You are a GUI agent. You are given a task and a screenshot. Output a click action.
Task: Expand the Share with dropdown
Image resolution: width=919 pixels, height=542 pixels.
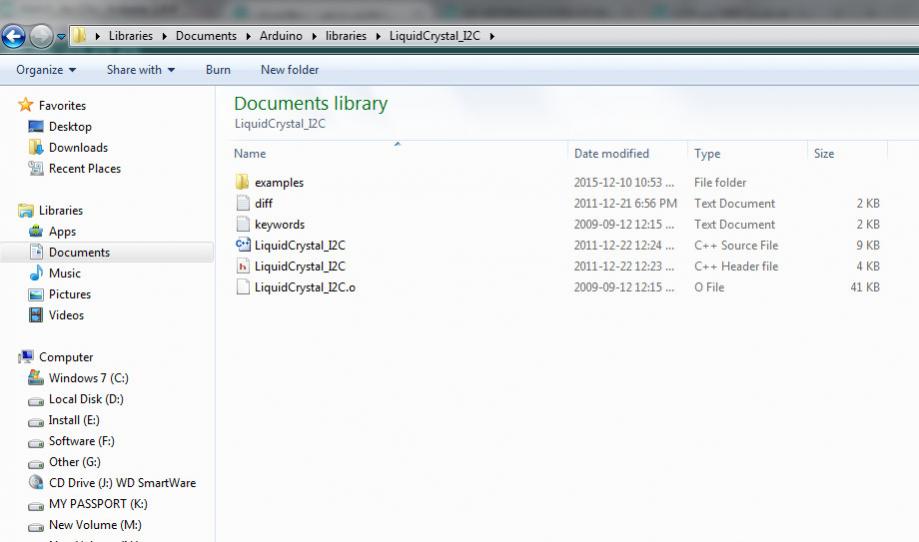[140, 70]
